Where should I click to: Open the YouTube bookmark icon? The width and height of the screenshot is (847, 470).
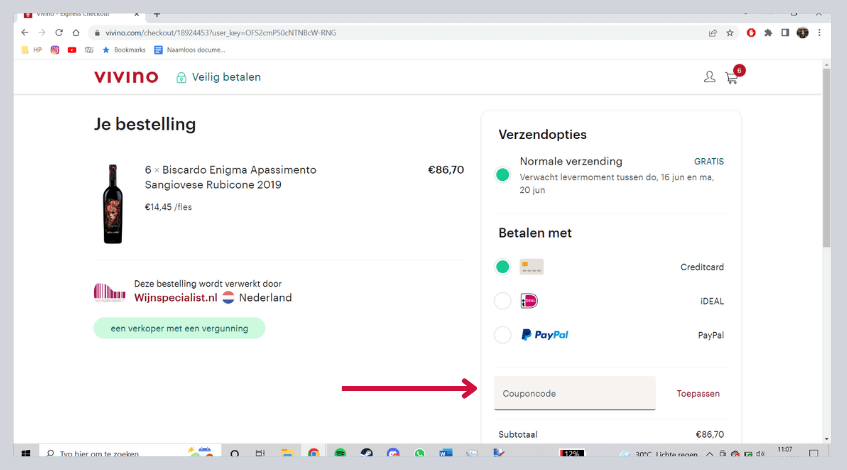(72, 50)
